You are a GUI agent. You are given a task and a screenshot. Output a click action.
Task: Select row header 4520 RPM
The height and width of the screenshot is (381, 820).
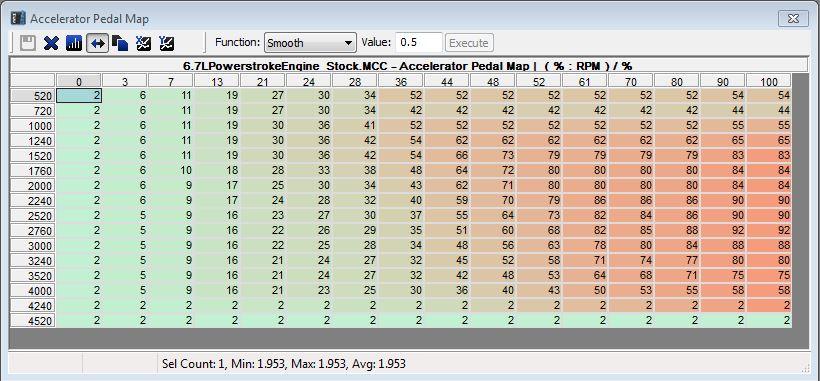pyautogui.click(x=32, y=321)
